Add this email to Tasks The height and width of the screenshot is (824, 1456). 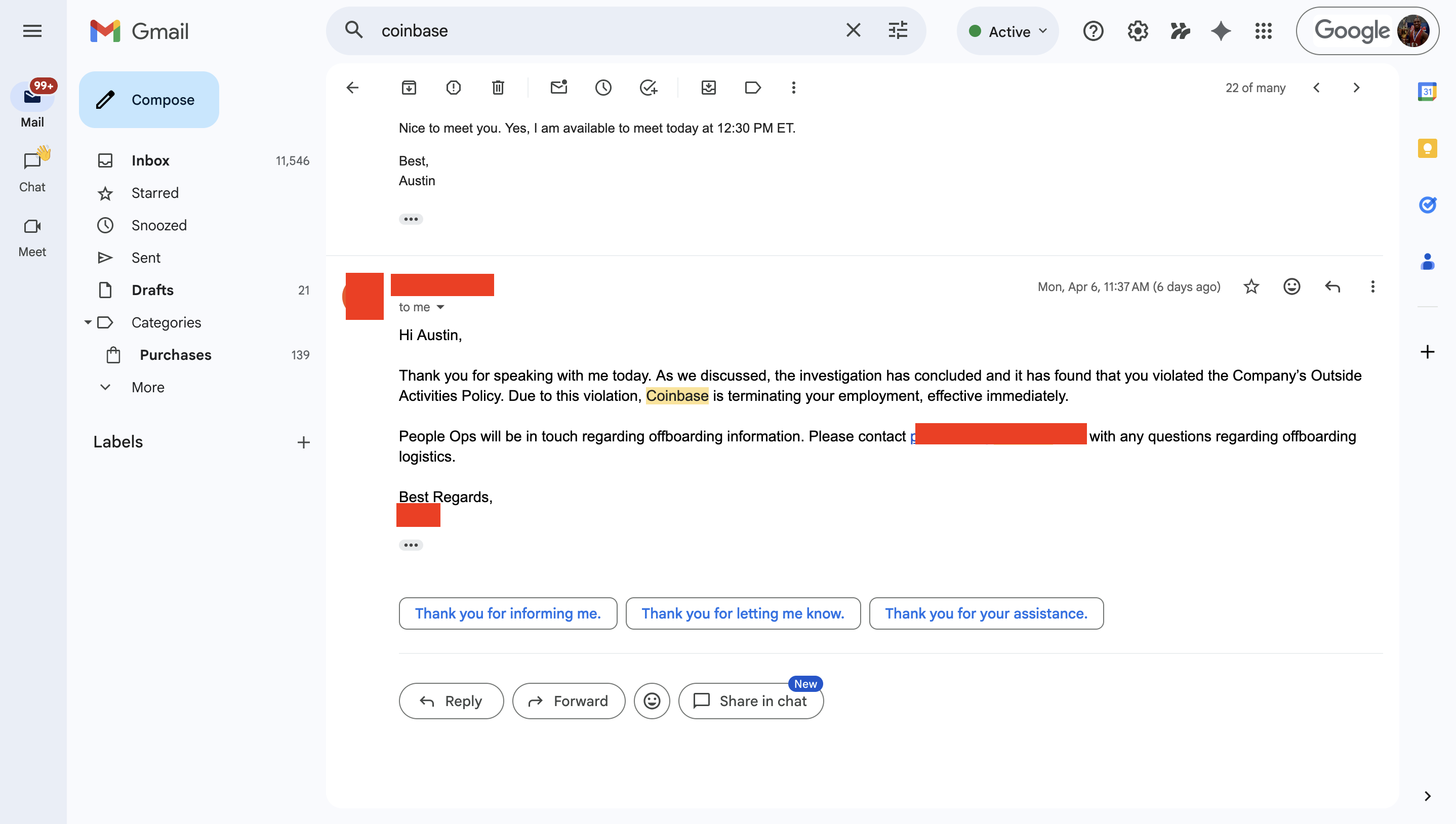click(x=649, y=88)
